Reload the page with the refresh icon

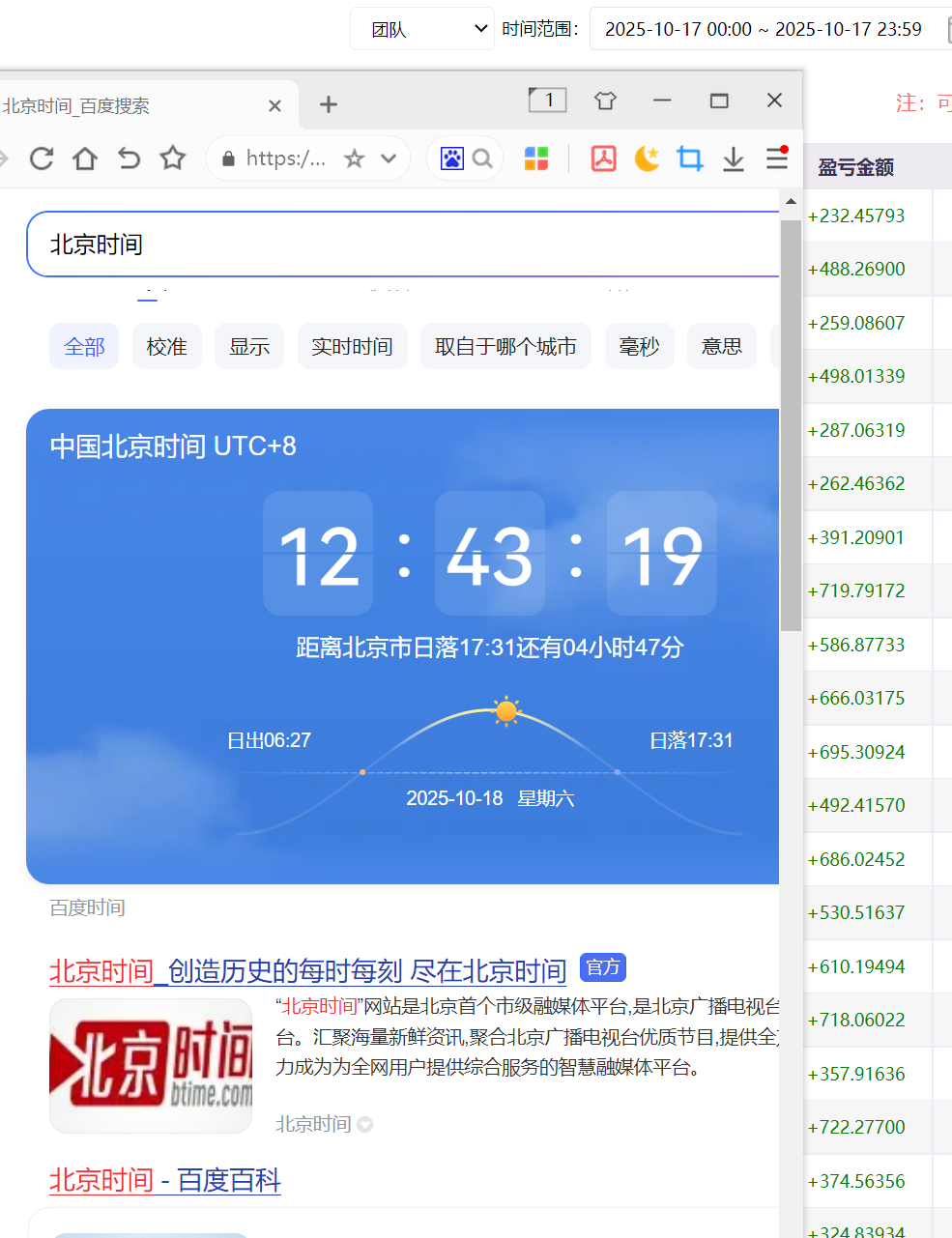[x=42, y=158]
